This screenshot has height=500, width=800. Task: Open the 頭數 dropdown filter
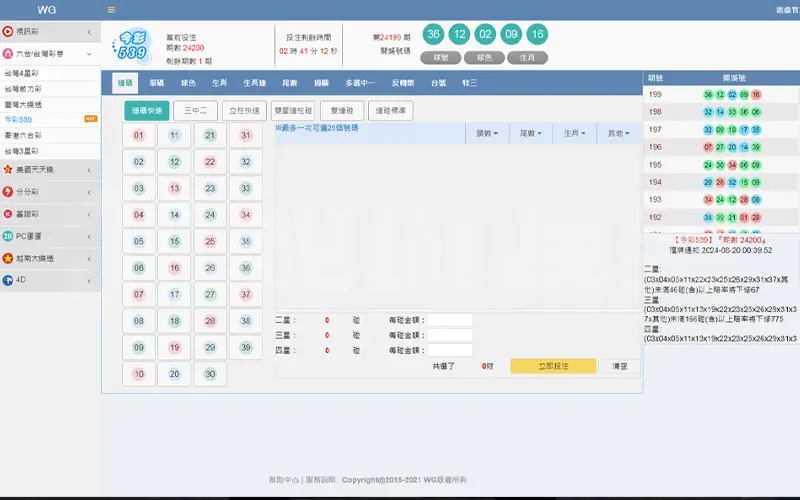(x=488, y=133)
